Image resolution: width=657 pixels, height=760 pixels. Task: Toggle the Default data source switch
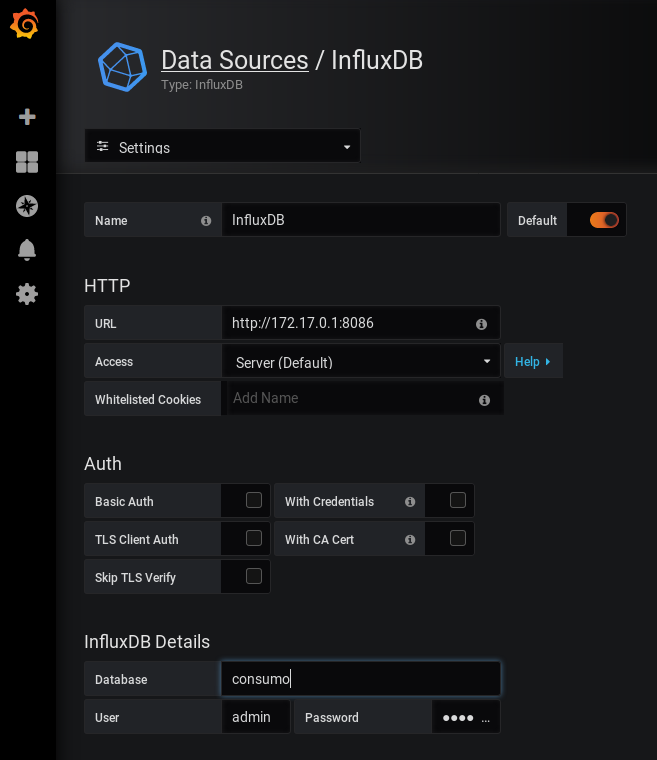coord(604,220)
